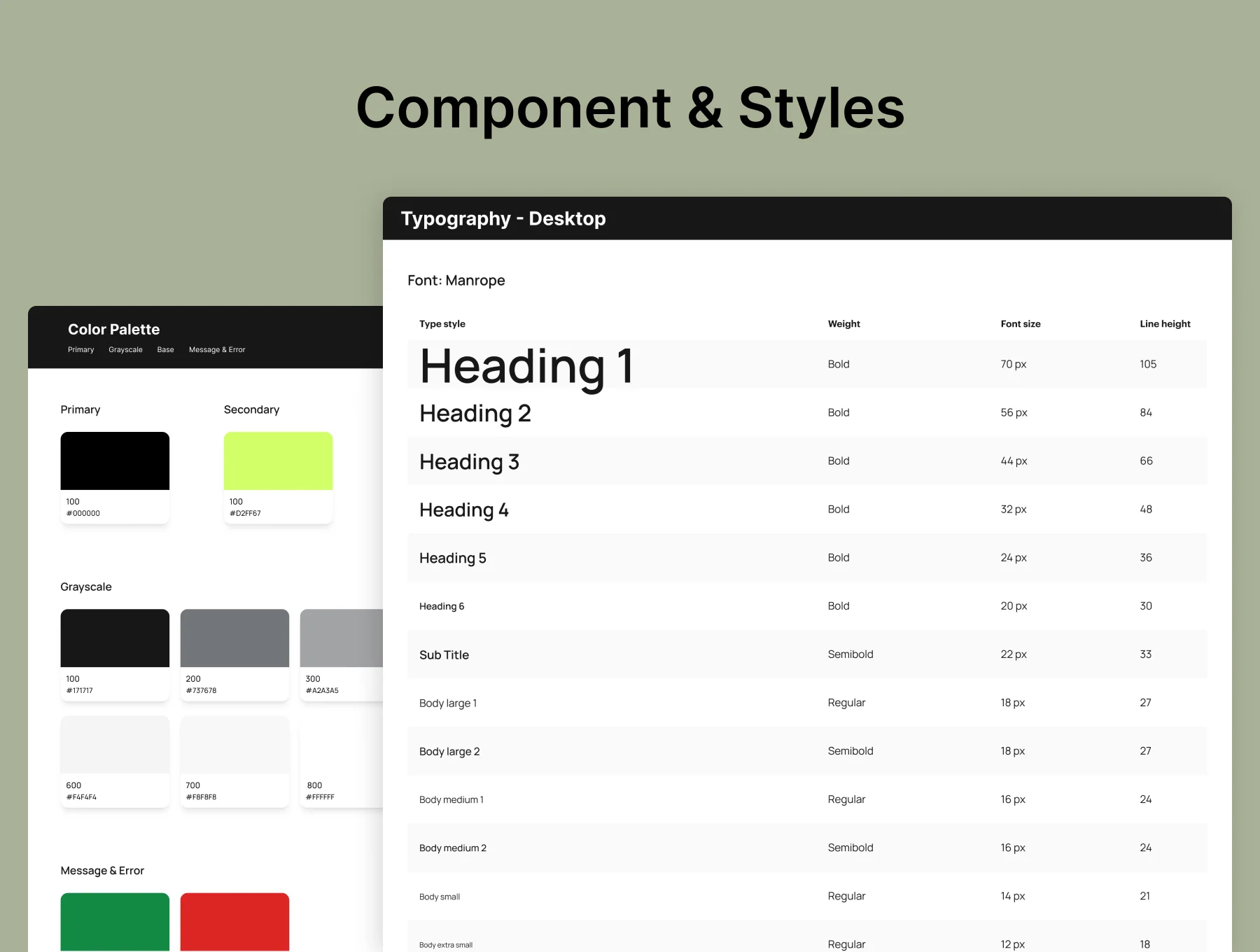This screenshot has width=1260, height=952.
Task: Select the grayscale 600 #F4F4F4 swatch
Action: (115, 762)
